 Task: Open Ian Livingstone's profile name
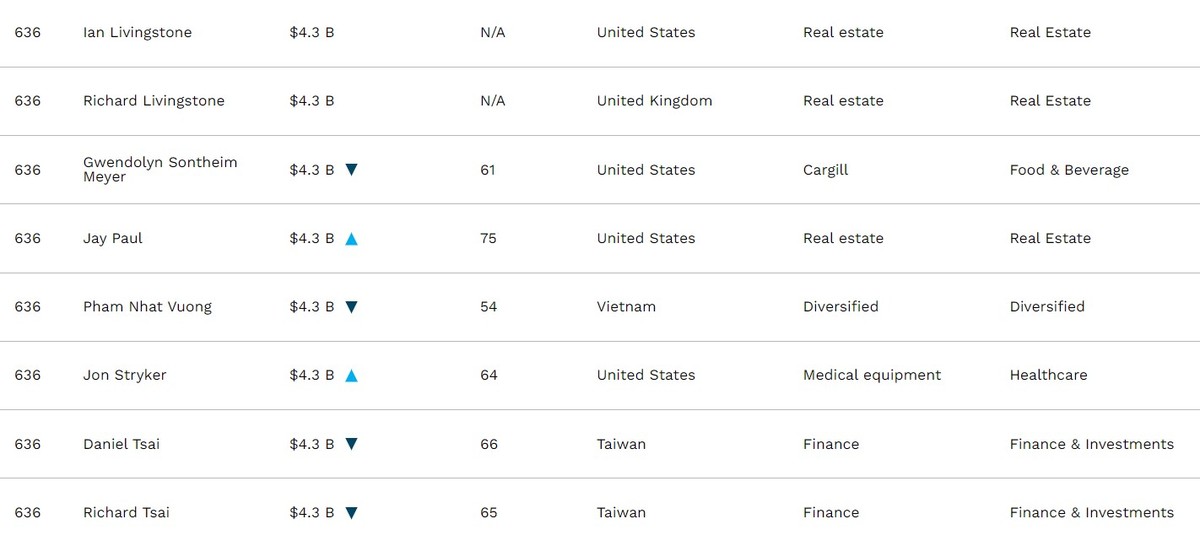click(x=137, y=33)
